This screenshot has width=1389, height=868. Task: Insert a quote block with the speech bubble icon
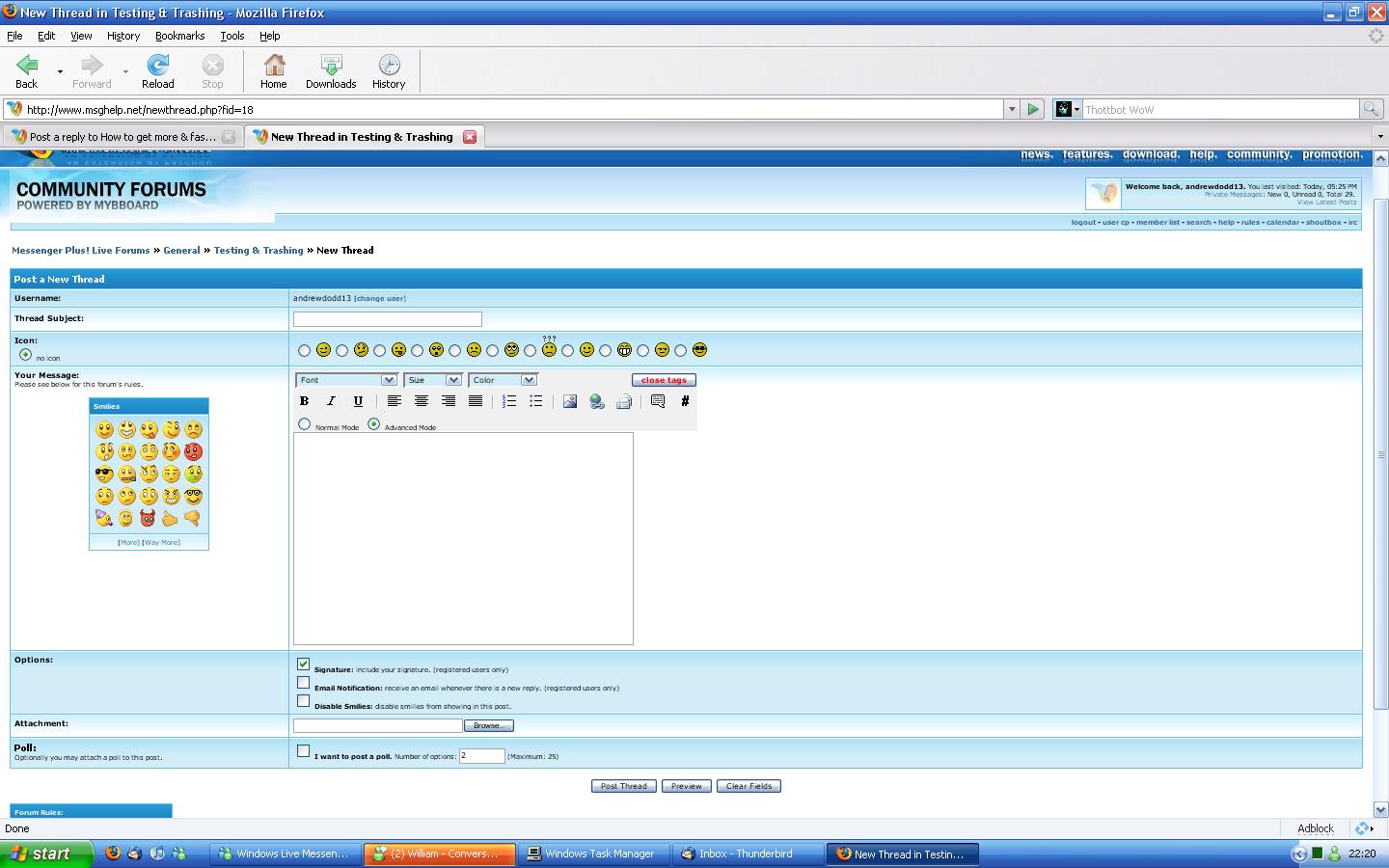[658, 401]
